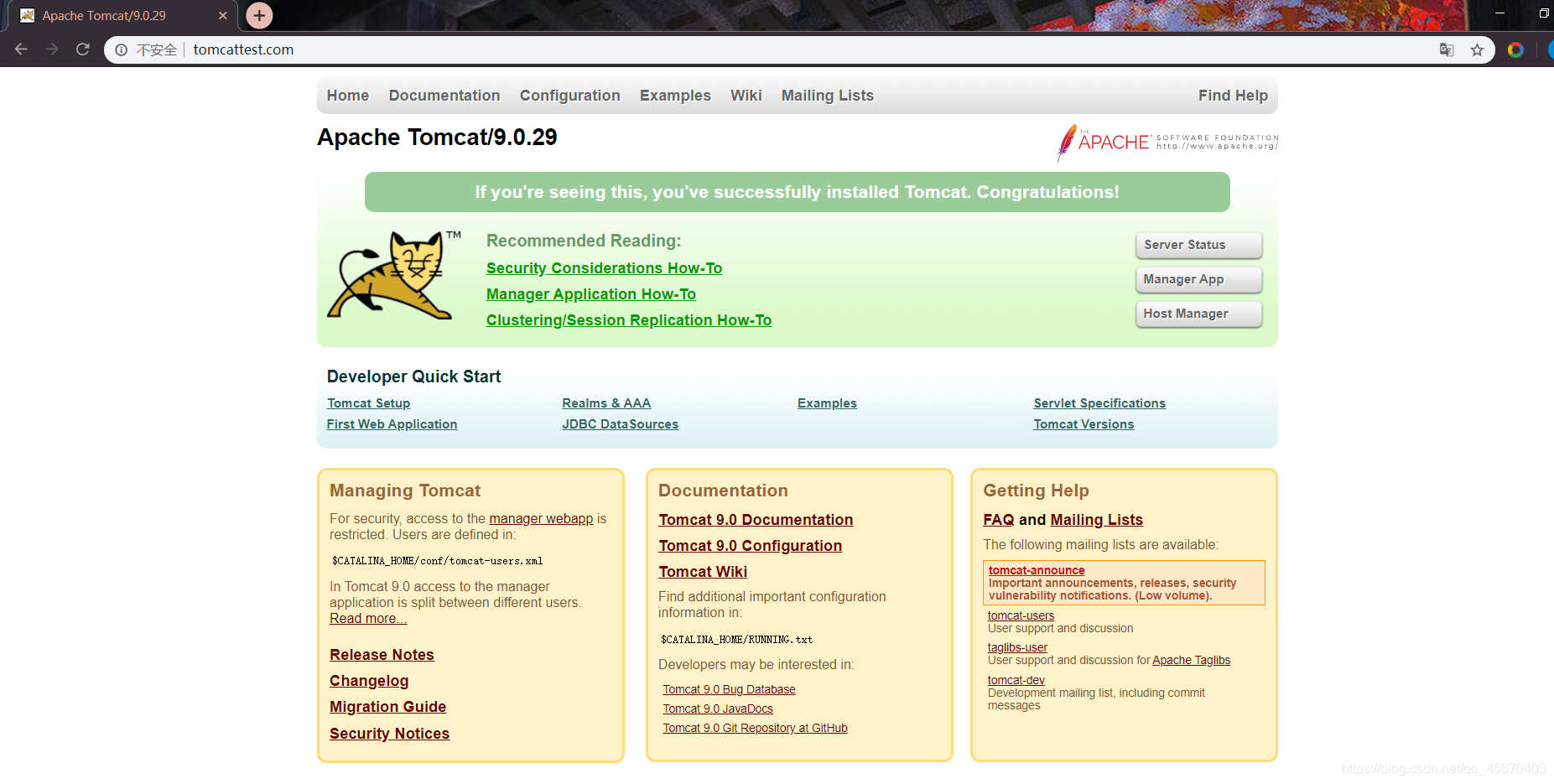Viewport: 1554px width, 784px height.
Task: Click the browser forward arrow
Action: coord(52,49)
